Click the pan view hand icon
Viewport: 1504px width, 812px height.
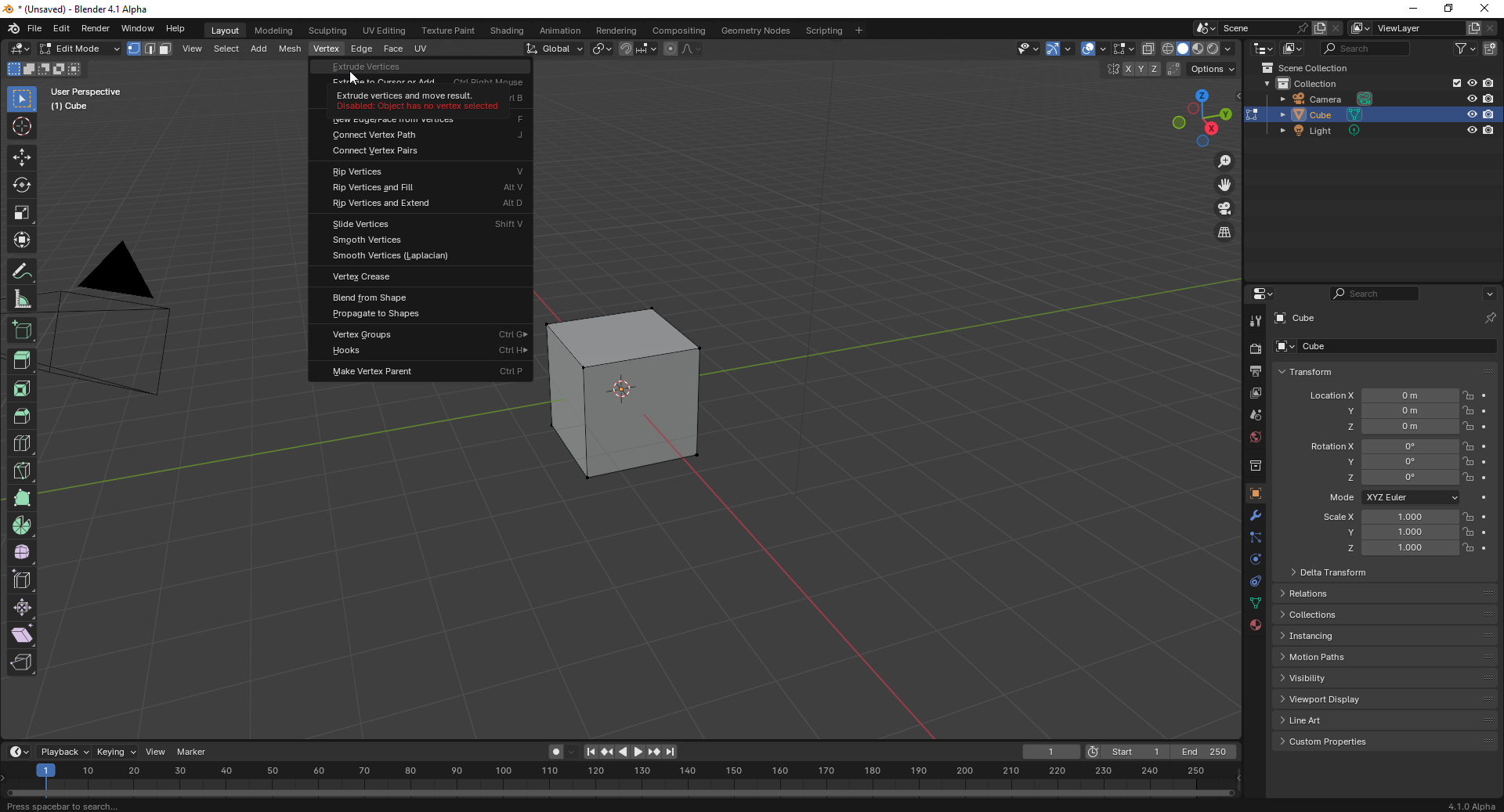click(x=1224, y=185)
